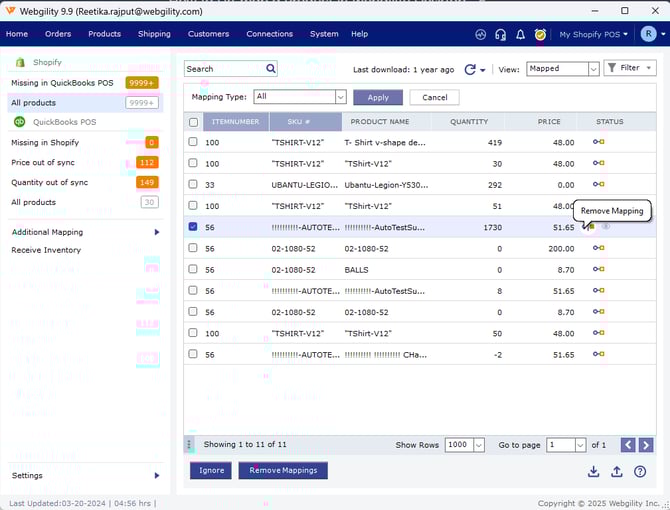Image resolution: width=670 pixels, height=510 pixels.
Task: Toggle the select-all checkbox in table header
Action: click(x=194, y=122)
